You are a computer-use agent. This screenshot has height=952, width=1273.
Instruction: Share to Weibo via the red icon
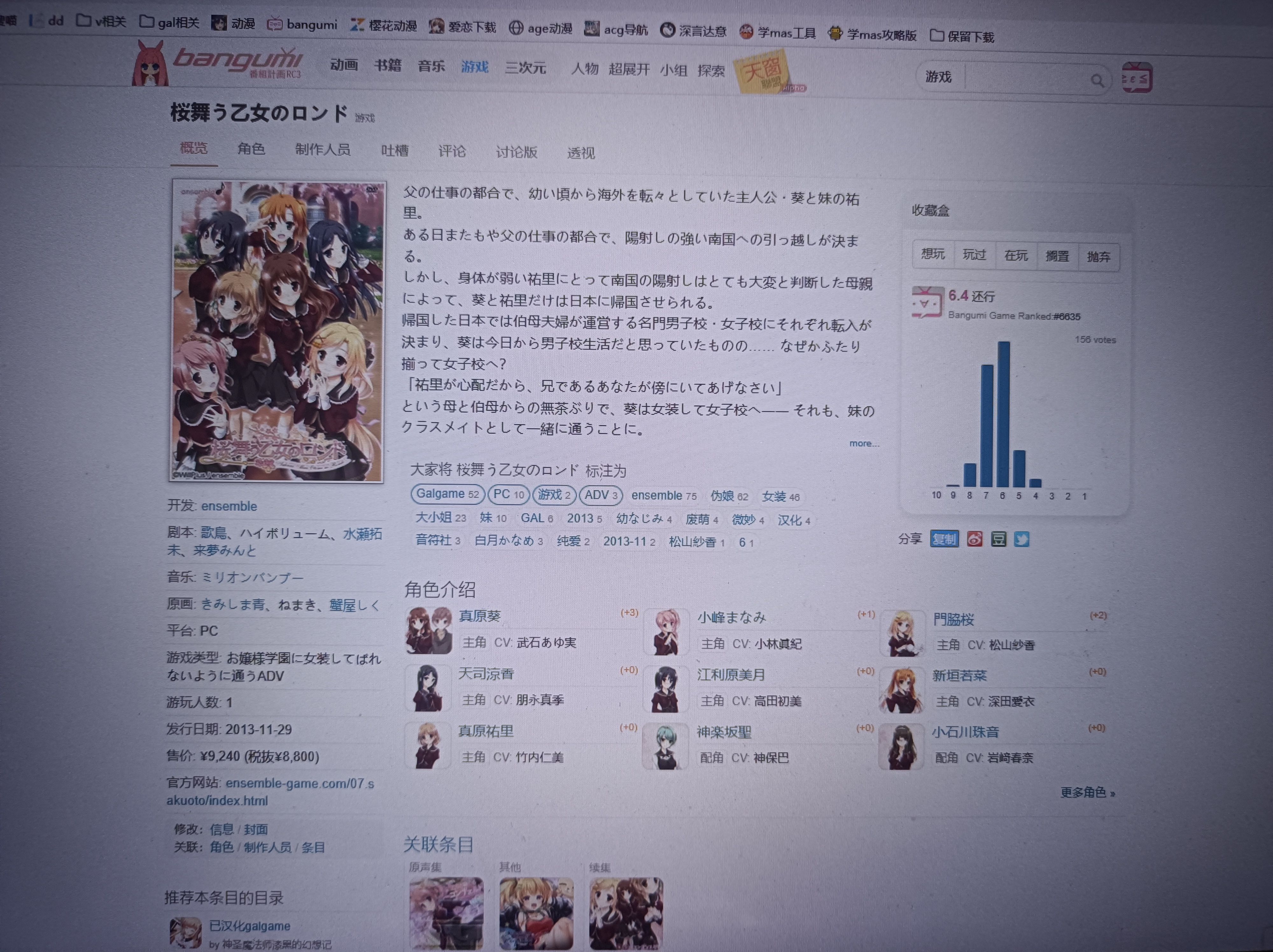pos(974,539)
